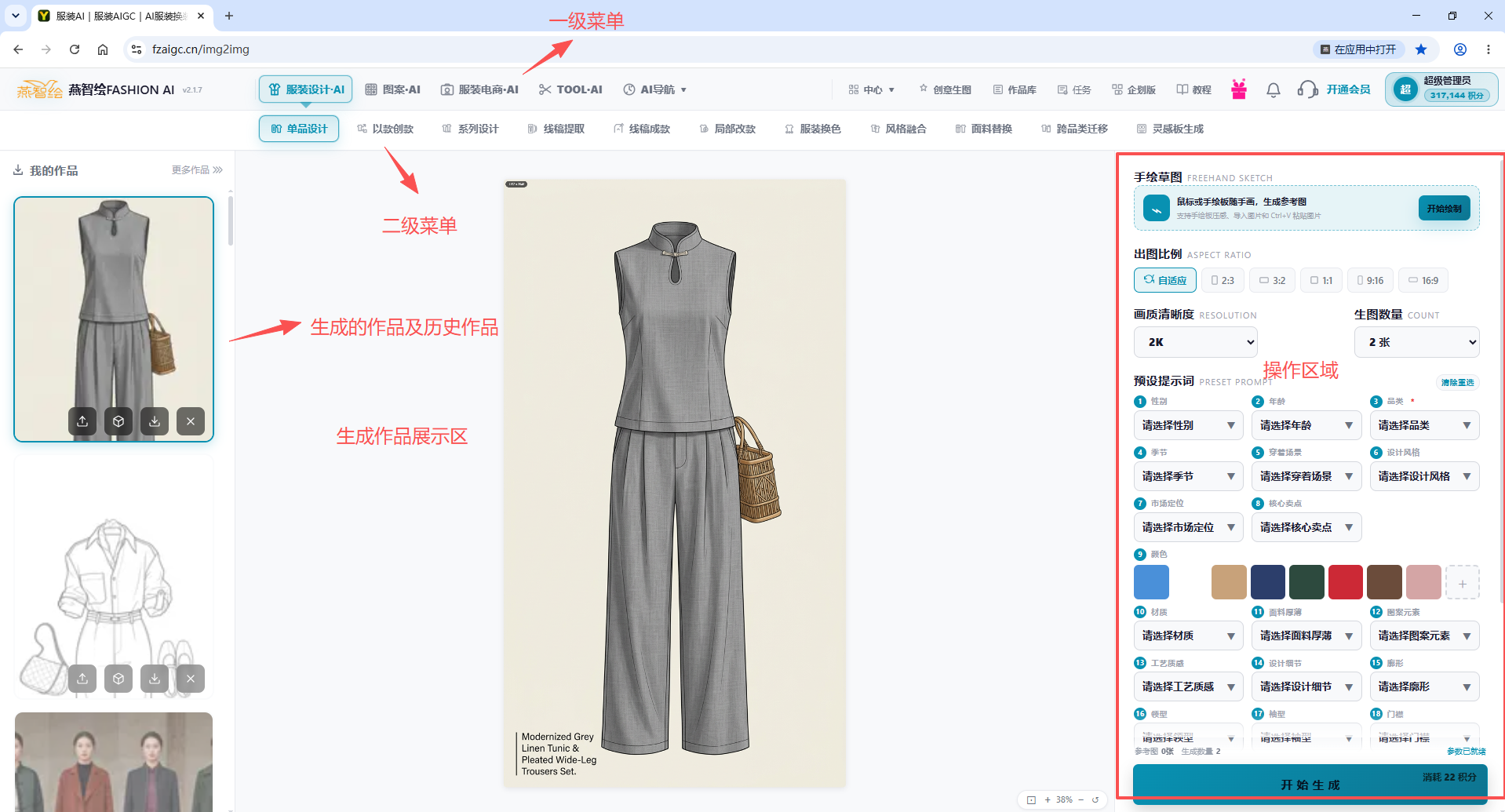Click the customer service headset icon
1505x812 pixels.
(1307, 89)
